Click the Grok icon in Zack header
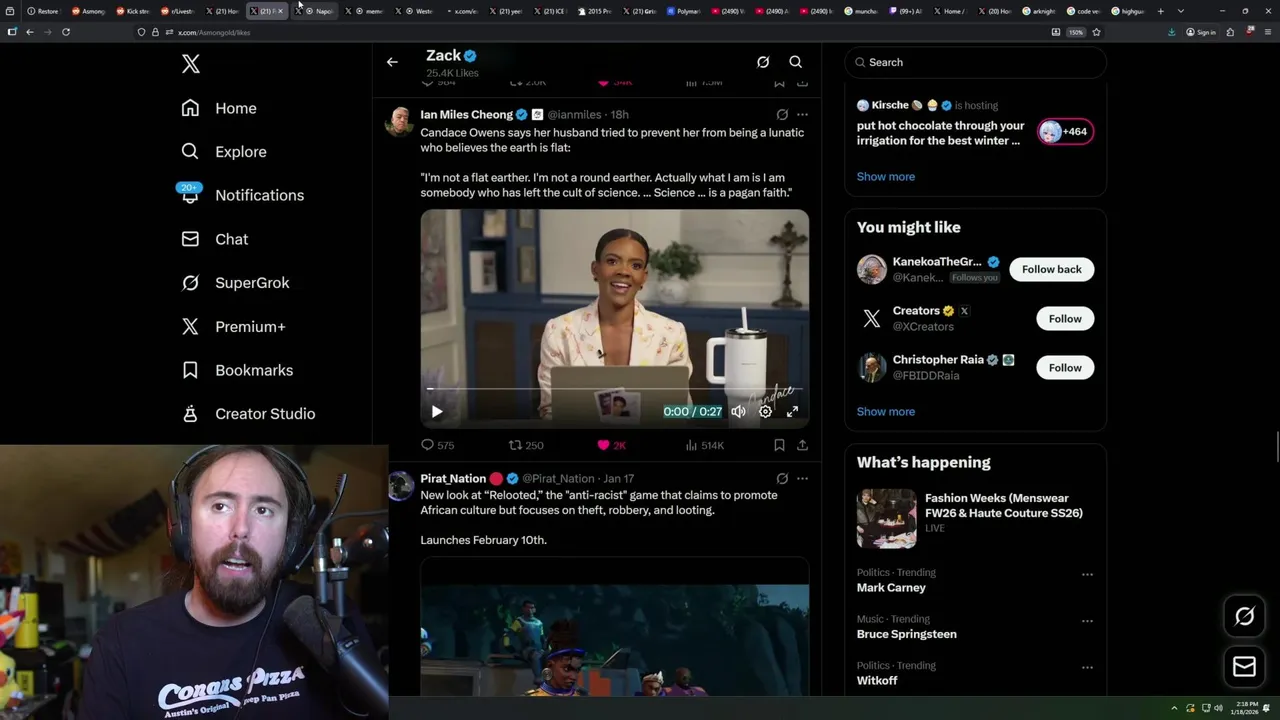The image size is (1280, 720). [x=763, y=62]
